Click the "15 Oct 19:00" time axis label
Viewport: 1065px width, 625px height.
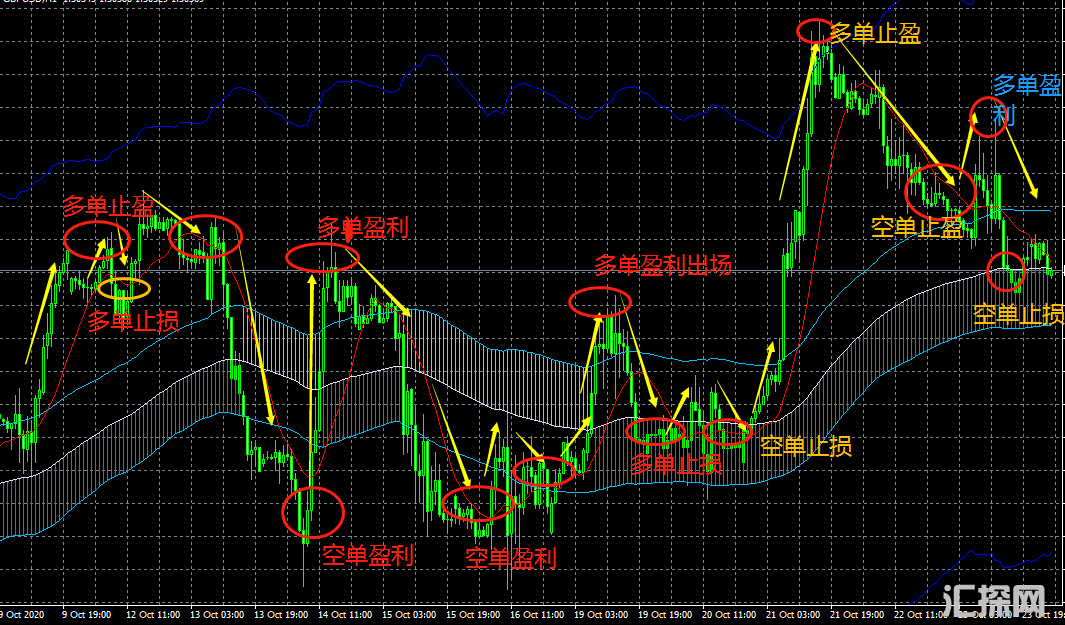point(473,615)
